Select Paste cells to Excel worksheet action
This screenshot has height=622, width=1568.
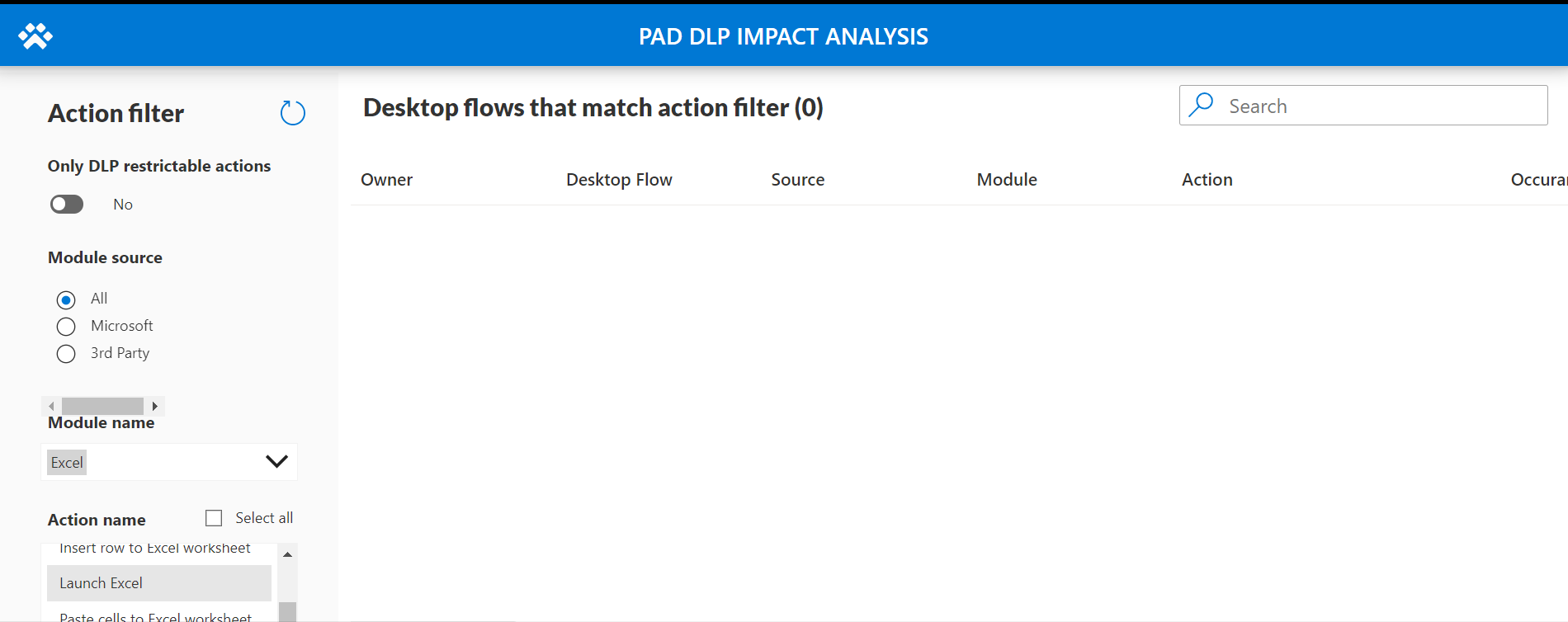tap(155, 615)
